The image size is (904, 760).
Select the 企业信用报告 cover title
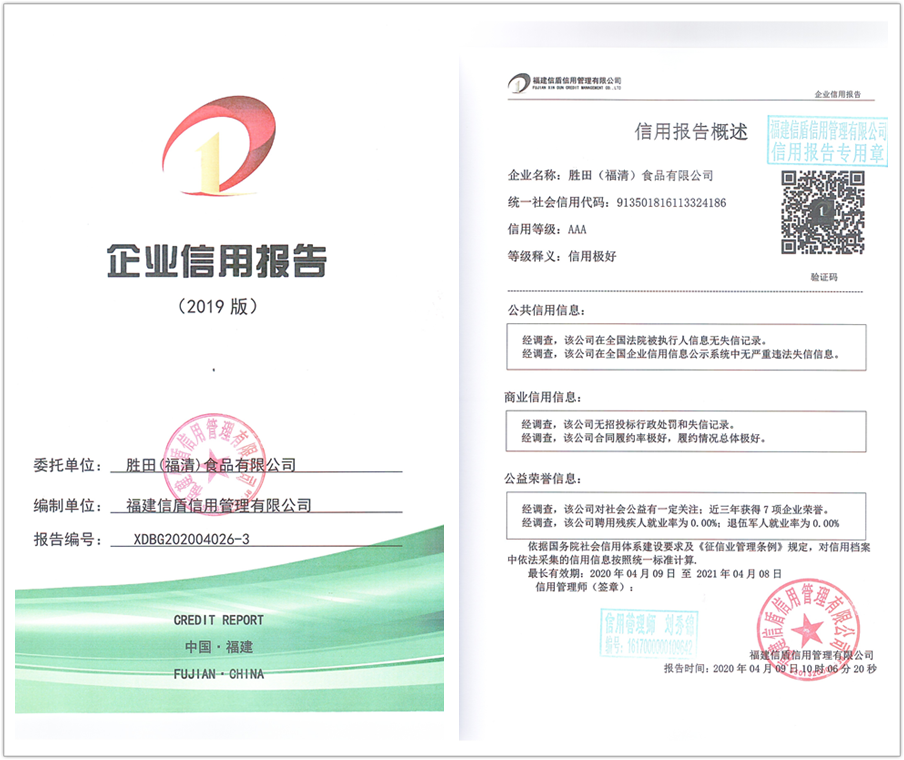217,260
